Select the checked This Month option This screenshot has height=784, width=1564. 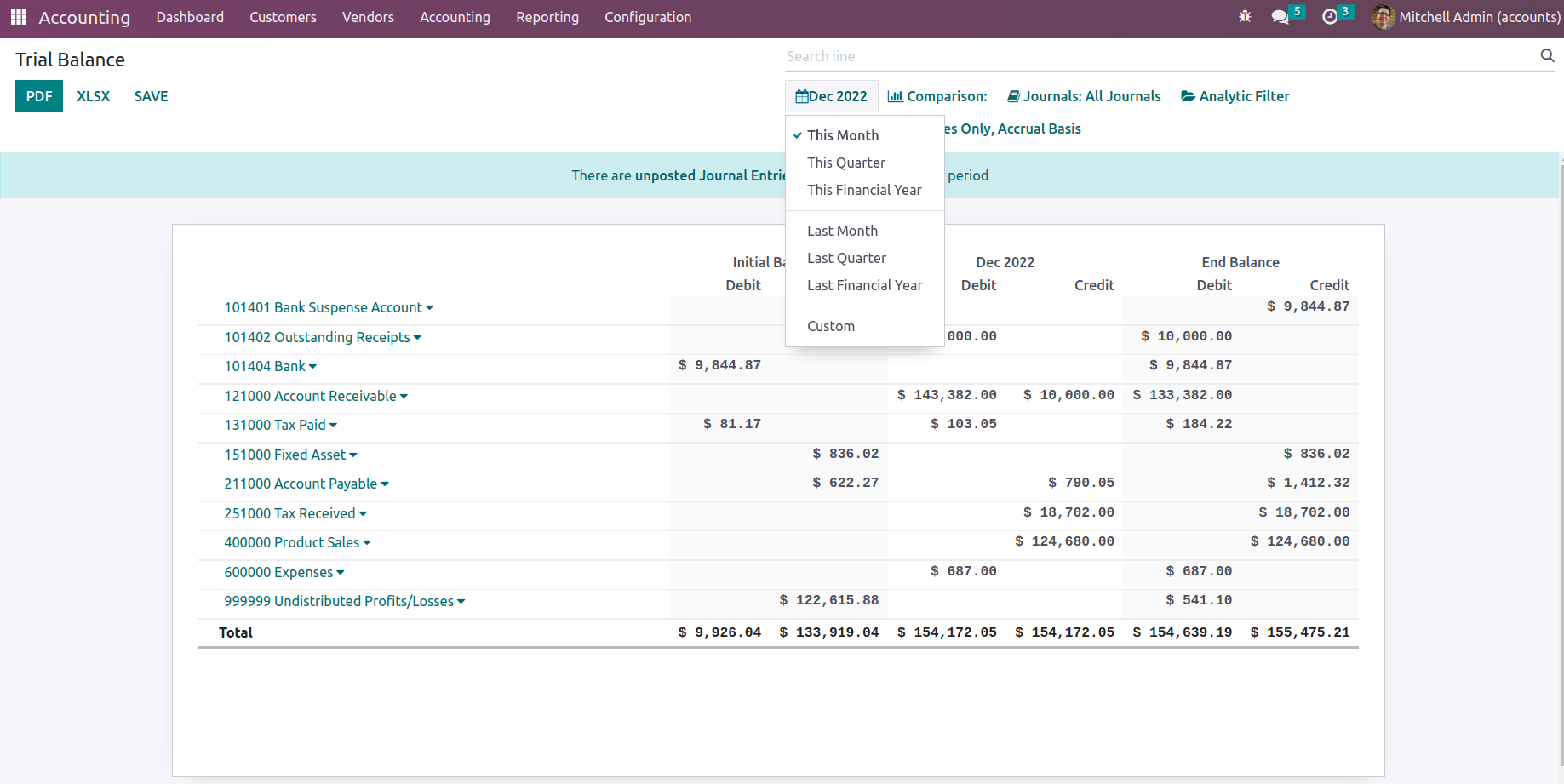coord(865,135)
